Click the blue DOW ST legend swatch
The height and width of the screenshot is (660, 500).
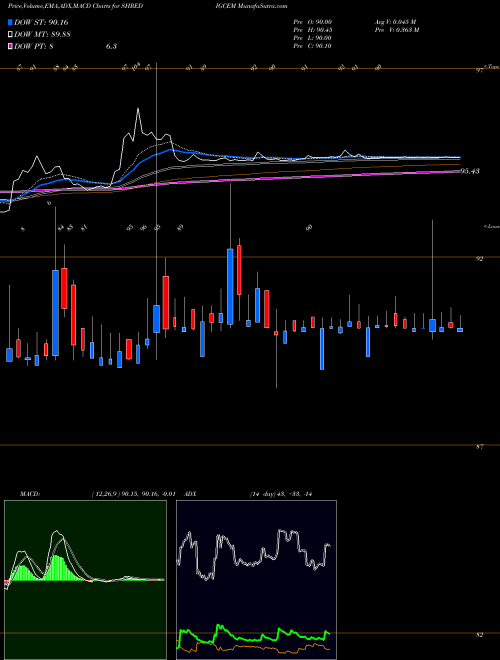coord(11,22)
